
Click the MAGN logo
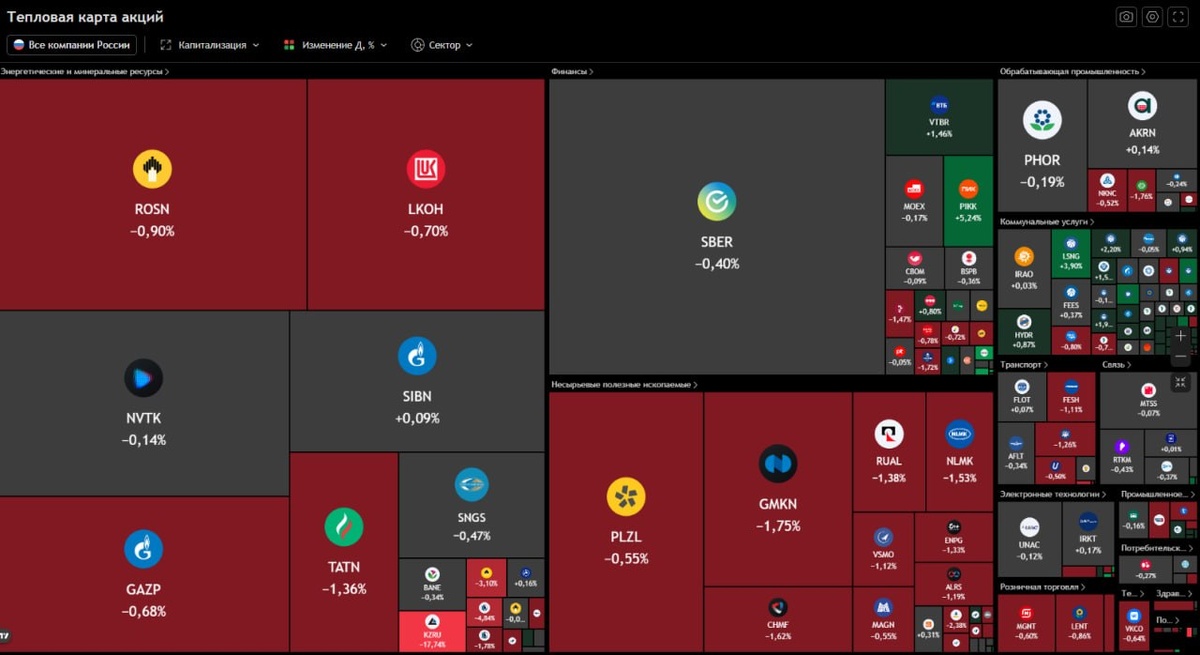883,607
